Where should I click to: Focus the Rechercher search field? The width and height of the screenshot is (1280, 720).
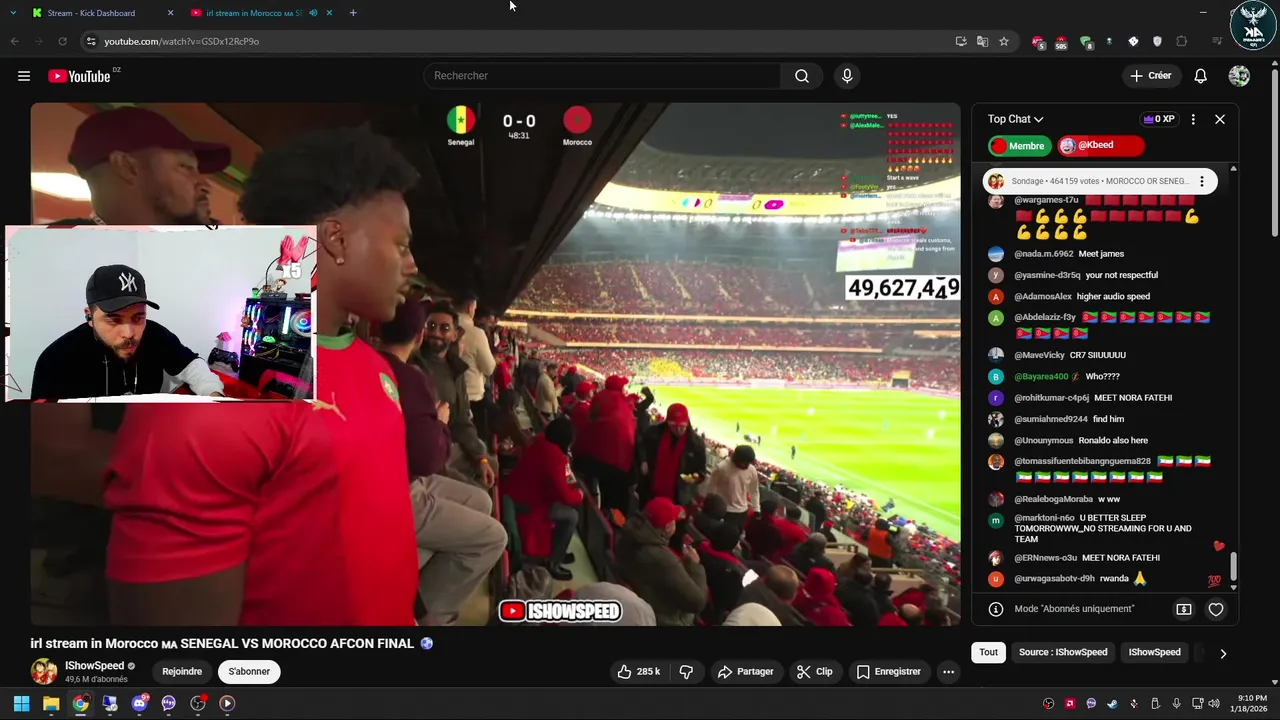tap(602, 76)
